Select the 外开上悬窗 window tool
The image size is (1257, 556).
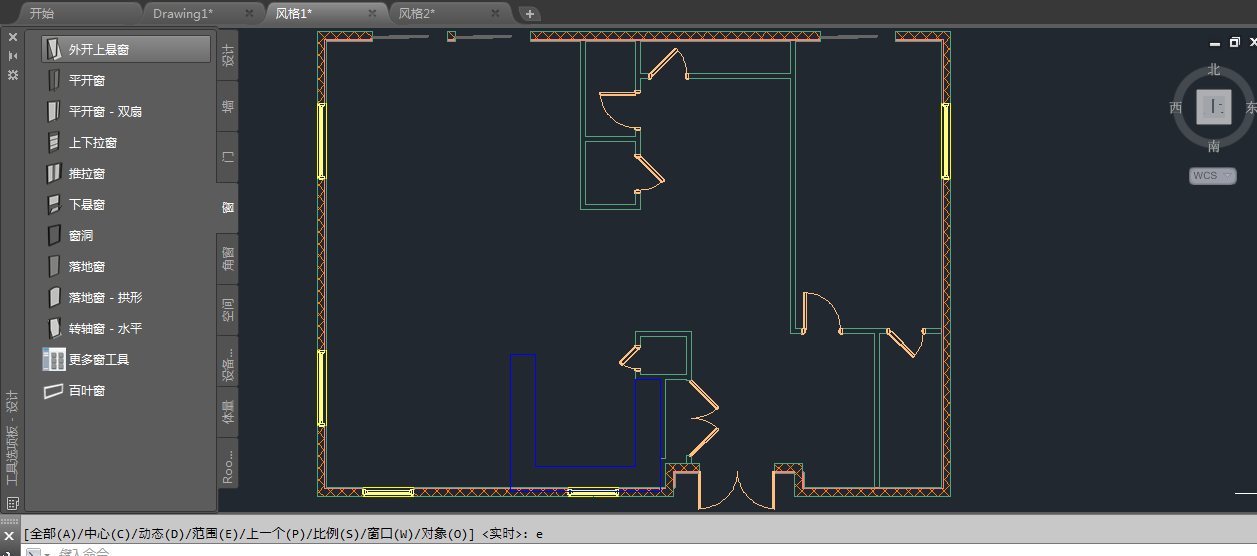coord(126,49)
